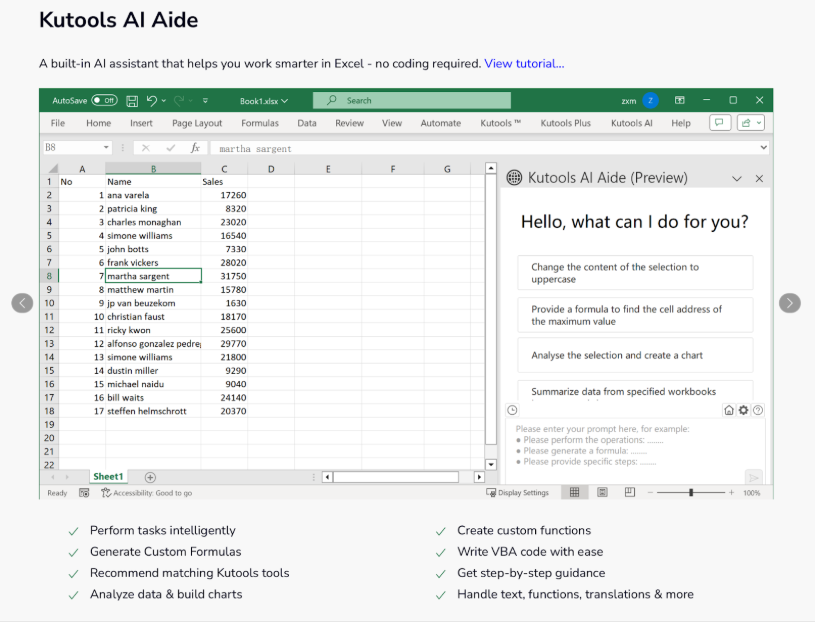Click Analyse the selection and create a chart

[x=635, y=354]
